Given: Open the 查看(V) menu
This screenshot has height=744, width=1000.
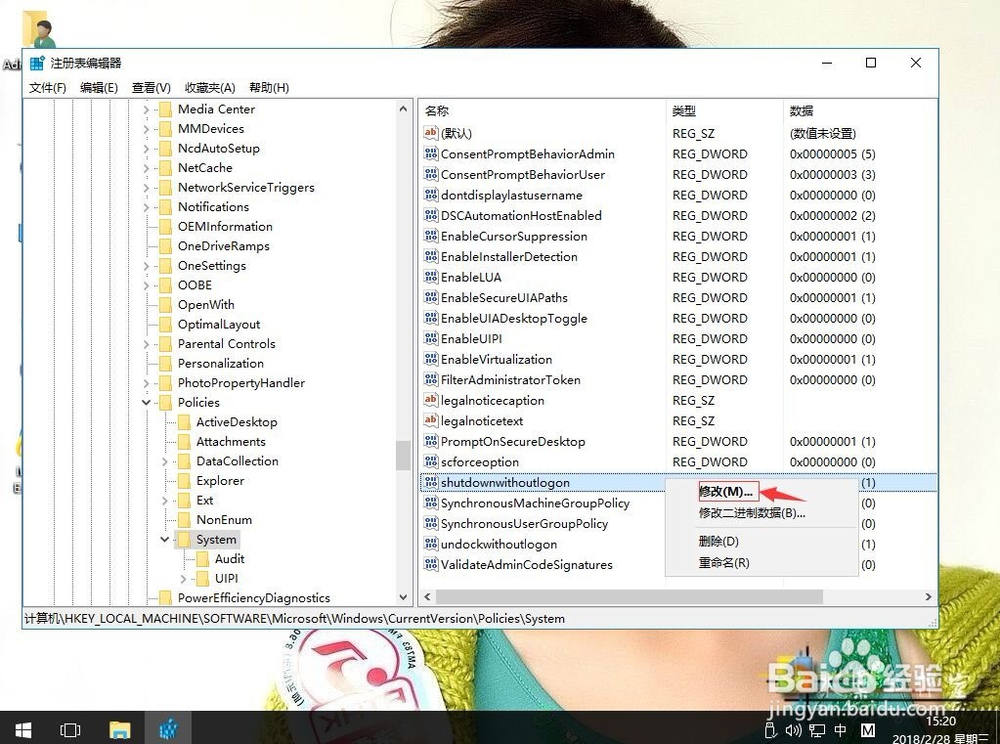Looking at the screenshot, I should [x=150, y=87].
